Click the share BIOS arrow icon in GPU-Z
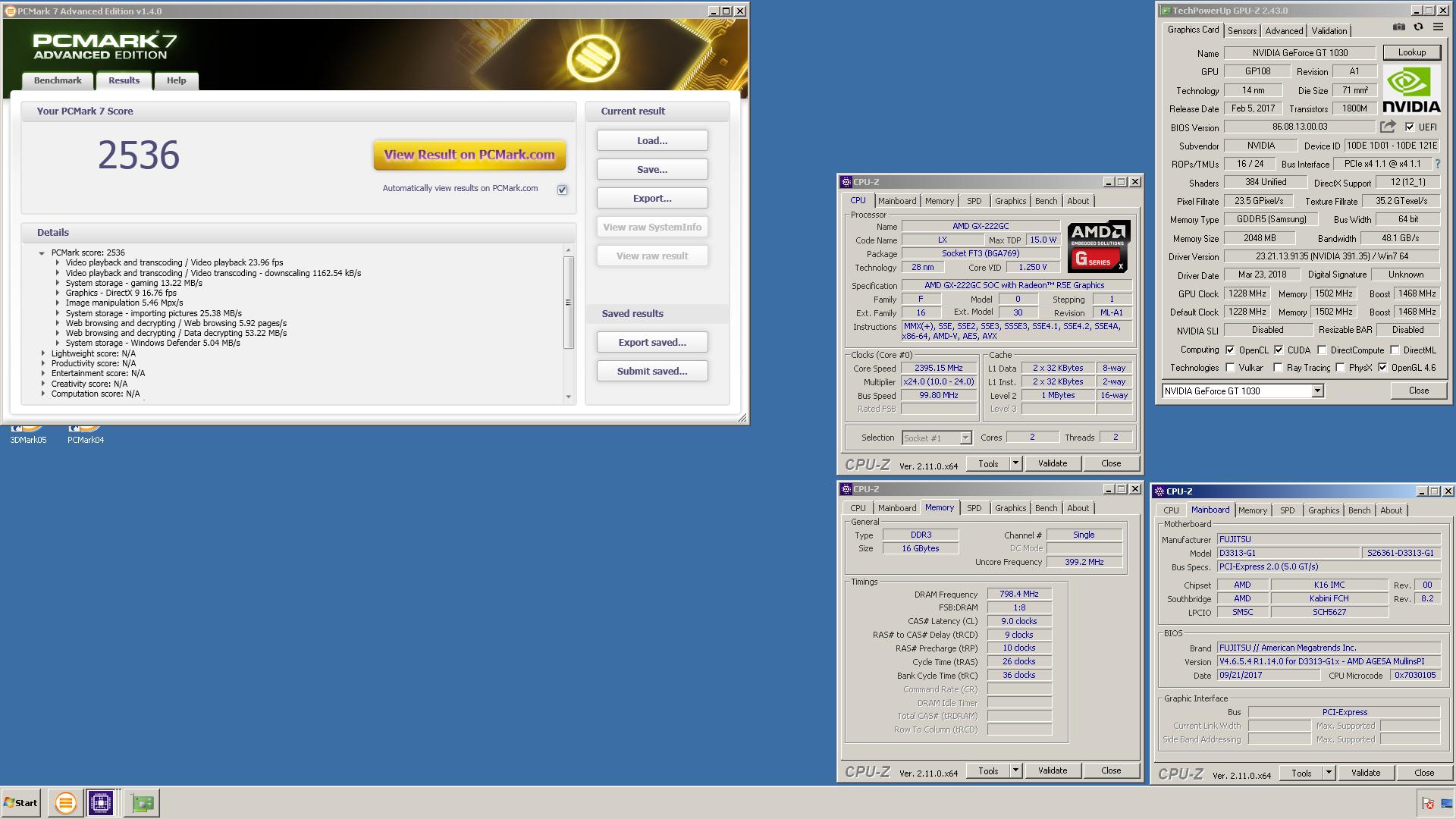Screen dimensions: 1456x819 pyautogui.click(x=1388, y=127)
